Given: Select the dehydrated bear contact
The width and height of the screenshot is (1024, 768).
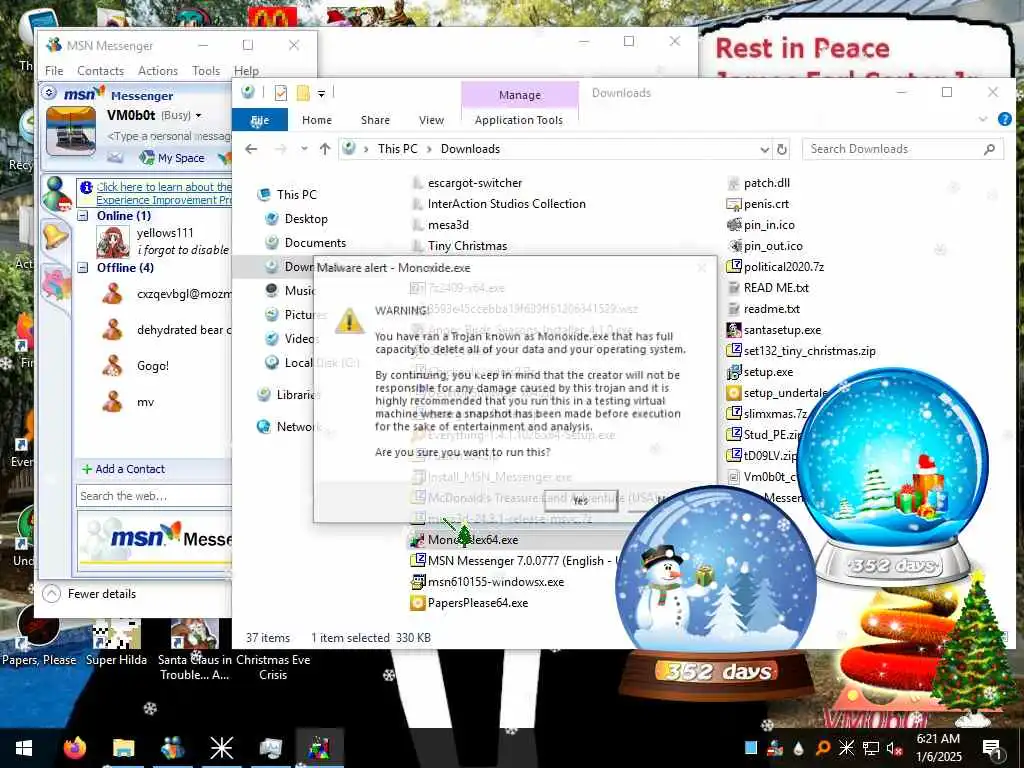Looking at the screenshot, I should 184,330.
